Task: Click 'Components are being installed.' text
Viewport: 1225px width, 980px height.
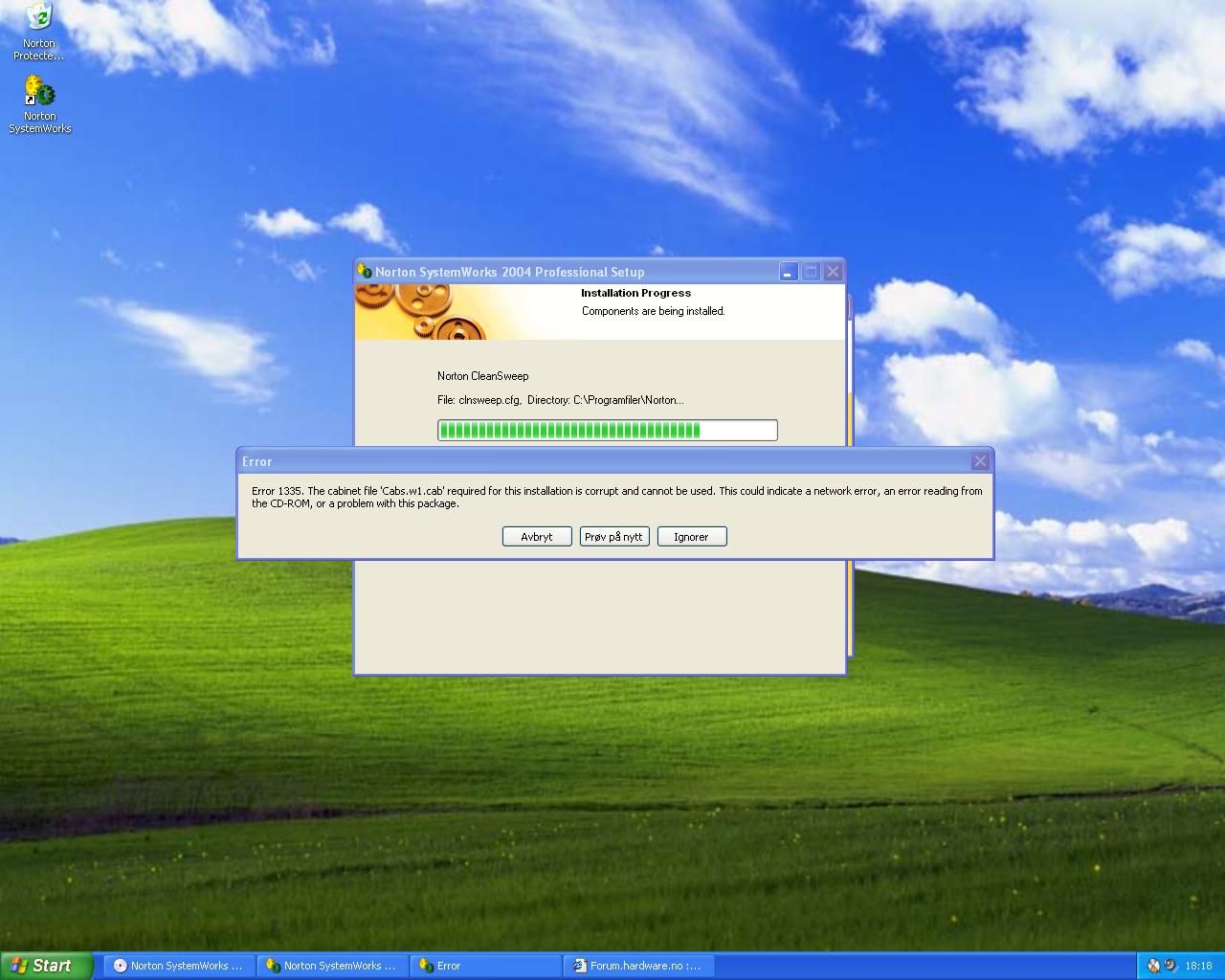Action: [654, 311]
